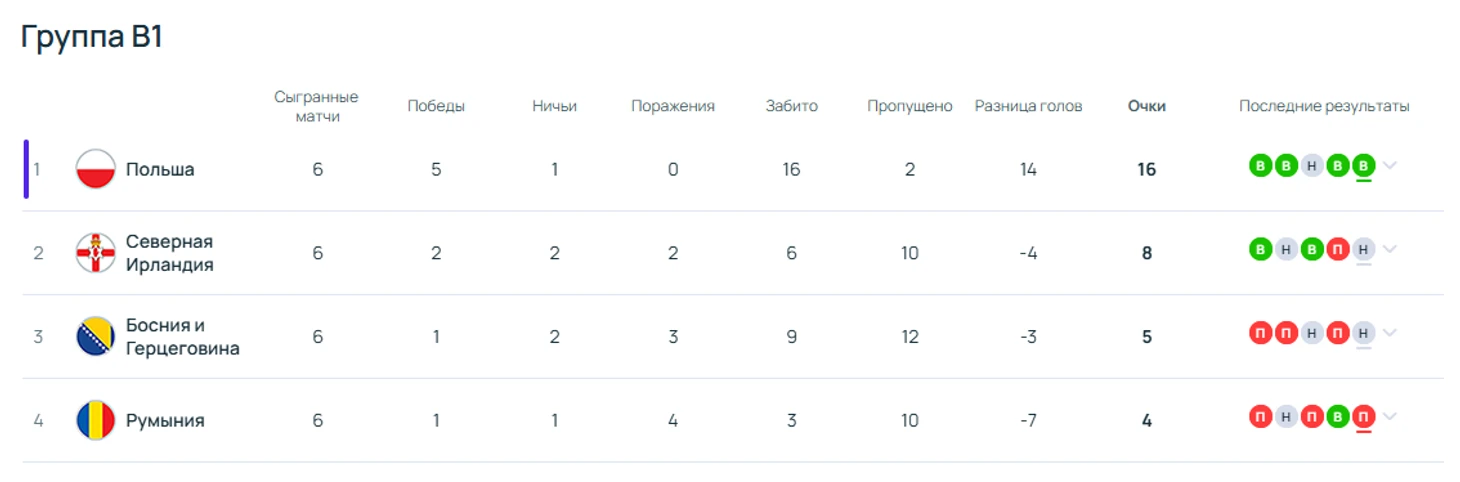
Task: Select Poland's latest underlined win badge
Action: point(1363,166)
